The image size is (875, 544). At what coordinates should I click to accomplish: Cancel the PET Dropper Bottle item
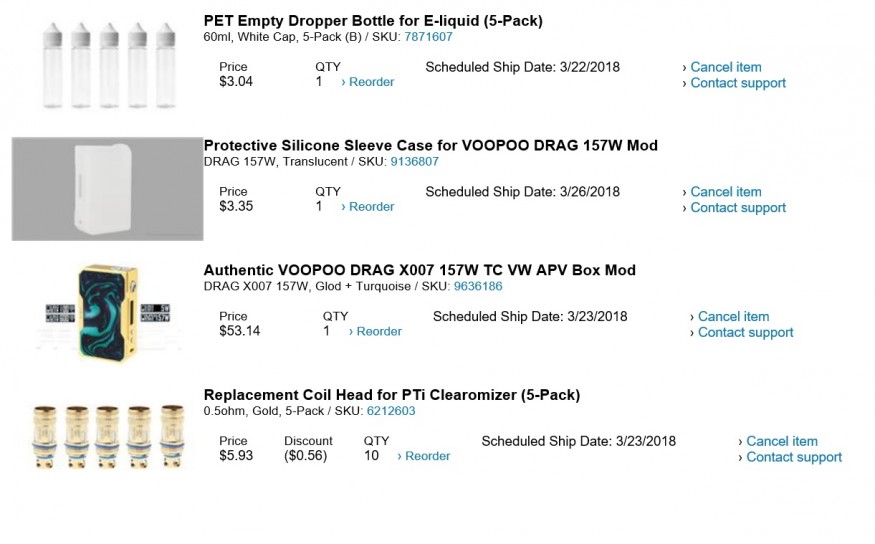tap(725, 67)
